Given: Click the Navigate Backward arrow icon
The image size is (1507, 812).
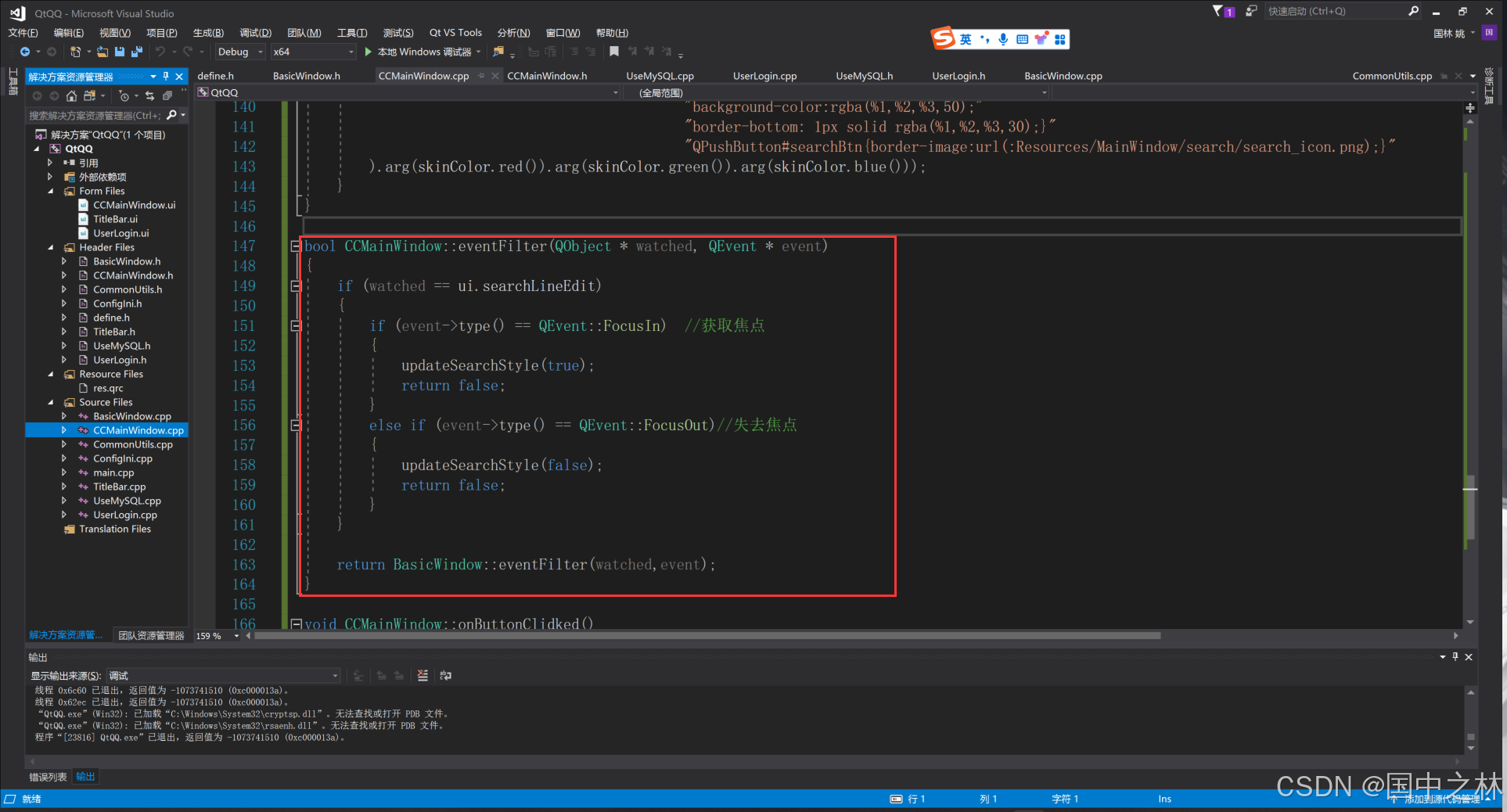Looking at the screenshot, I should (25, 52).
